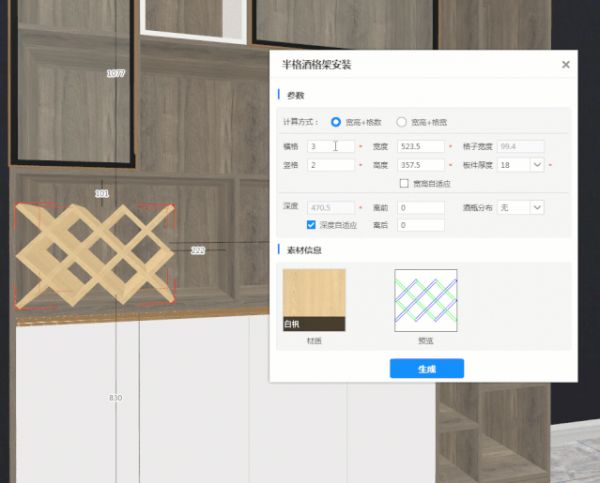The image size is (600, 483).
Task: Pick the 白枫 wood material swatch
Action: 314,299
